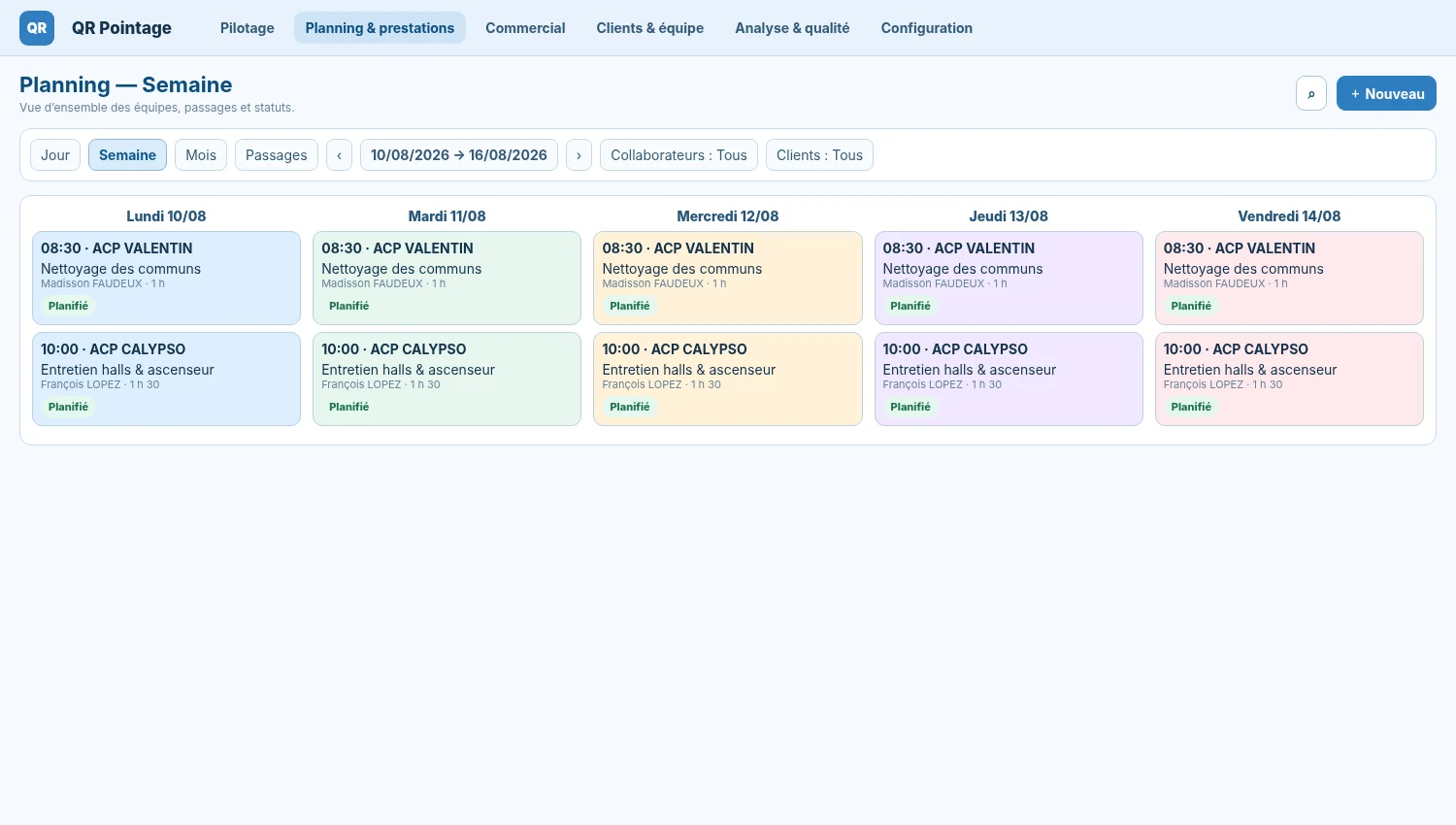Go to previous week arrow
The image size is (1456, 825).
339,155
